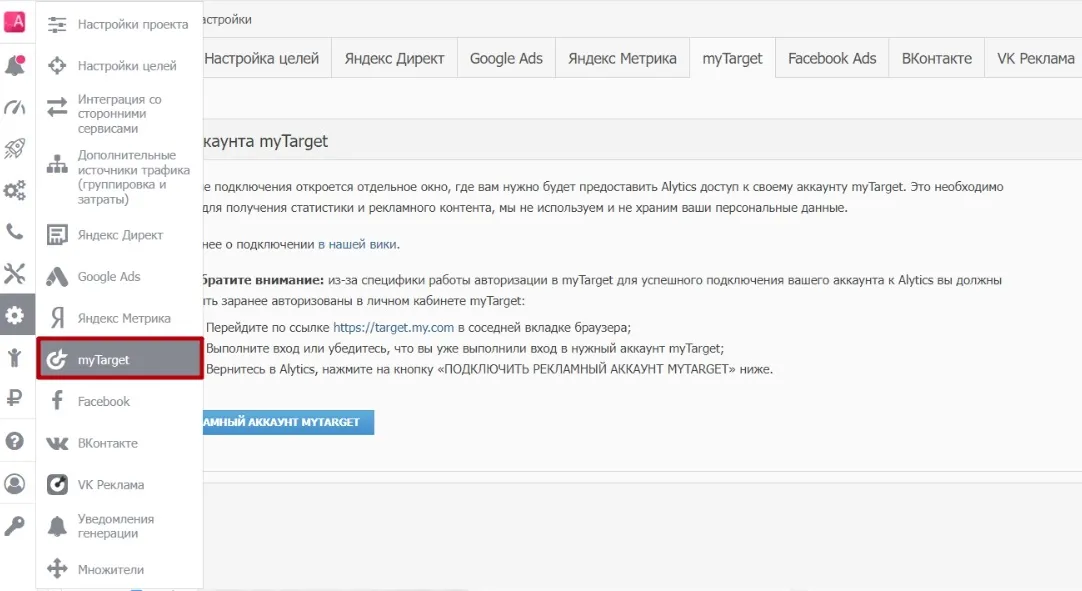
Task: Switch to myTarget tab
Action: point(732,59)
